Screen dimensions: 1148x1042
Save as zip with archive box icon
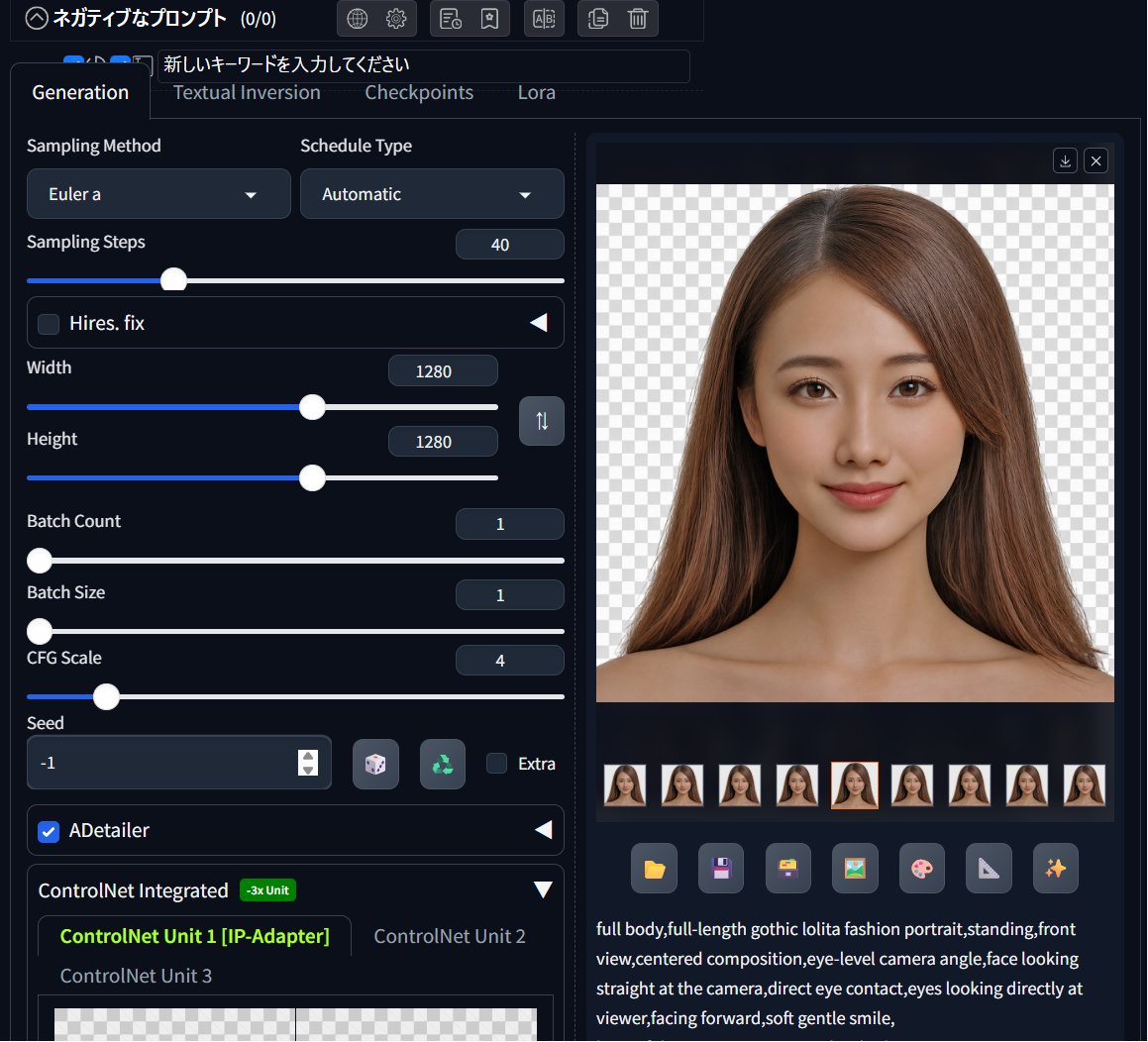[x=788, y=869]
